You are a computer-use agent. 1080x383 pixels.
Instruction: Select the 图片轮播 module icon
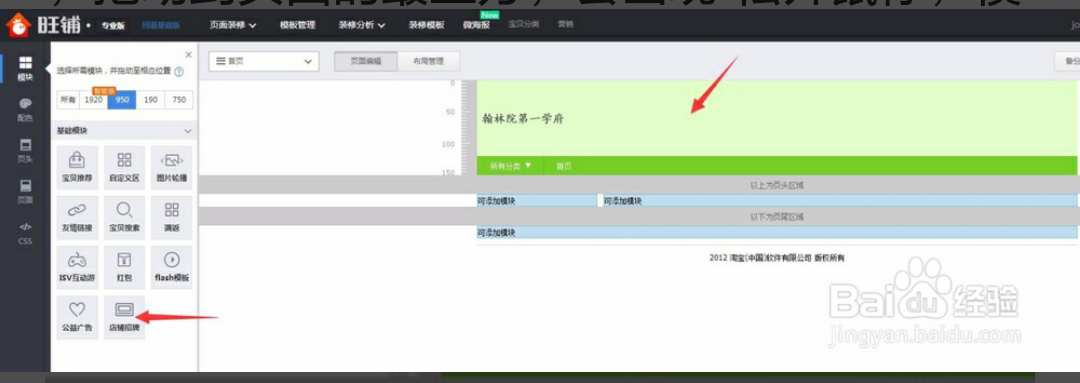tap(172, 168)
